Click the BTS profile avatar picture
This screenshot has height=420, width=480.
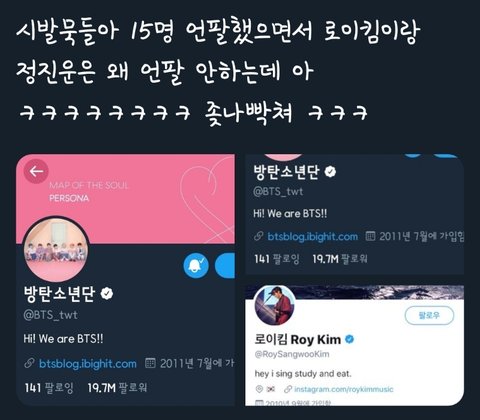tap(56, 250)
